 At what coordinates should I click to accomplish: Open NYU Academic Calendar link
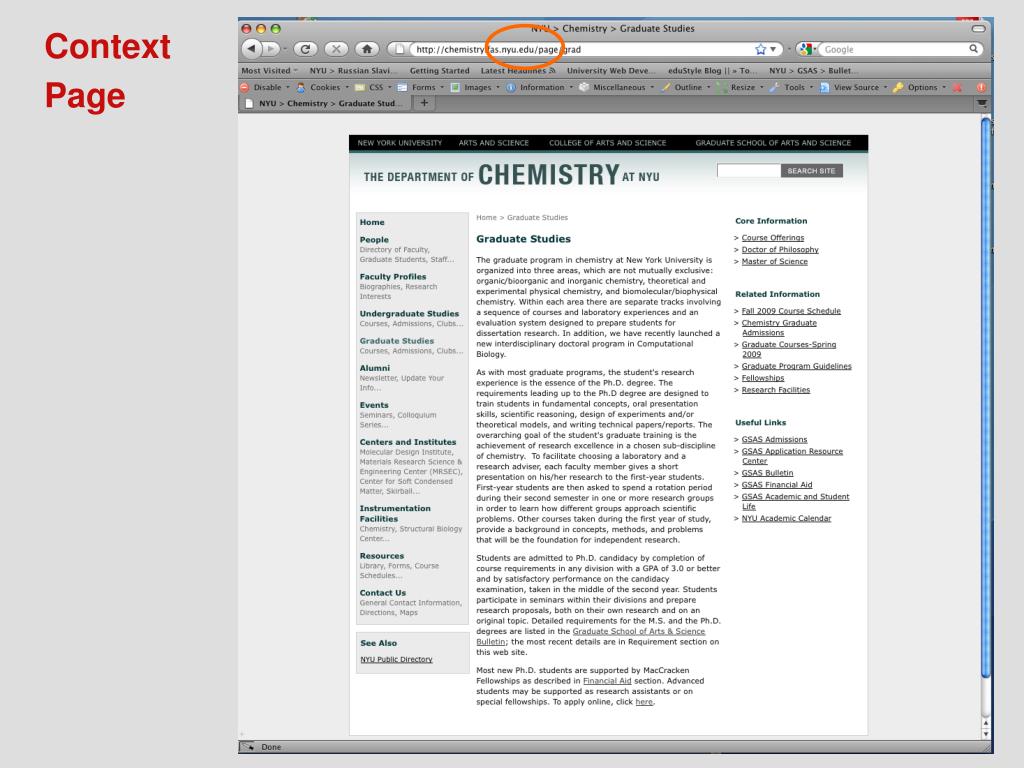(x=786, y=519)
